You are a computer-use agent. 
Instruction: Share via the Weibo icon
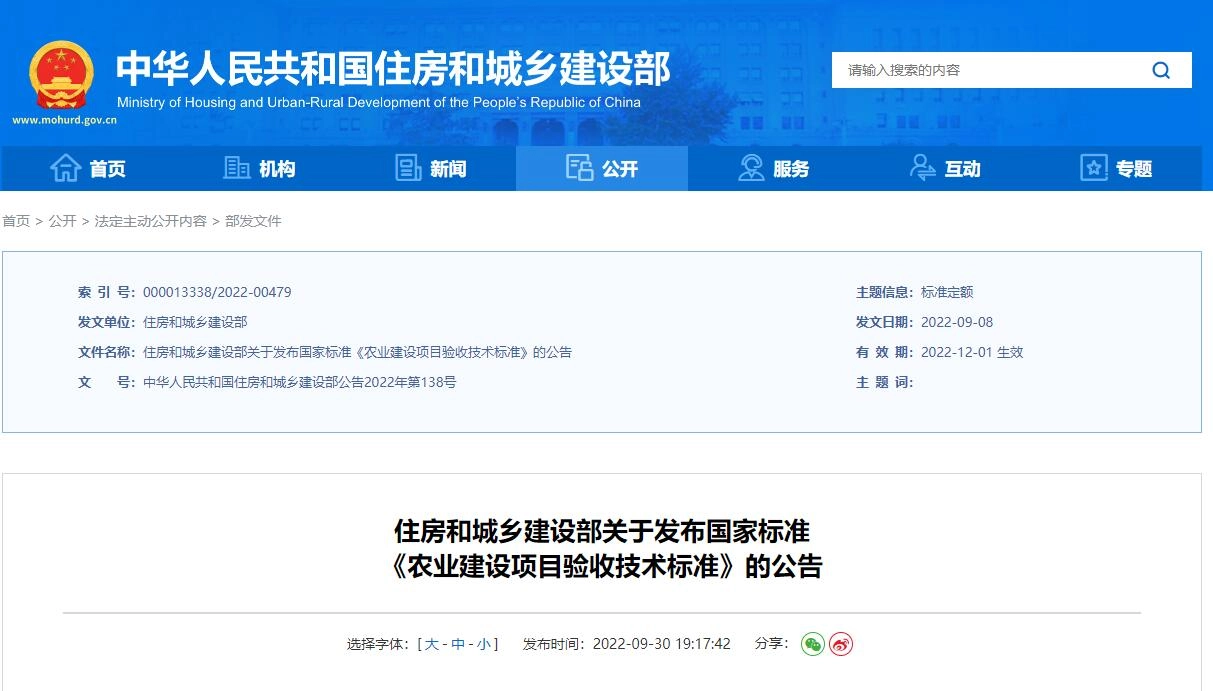click(841, 644)
